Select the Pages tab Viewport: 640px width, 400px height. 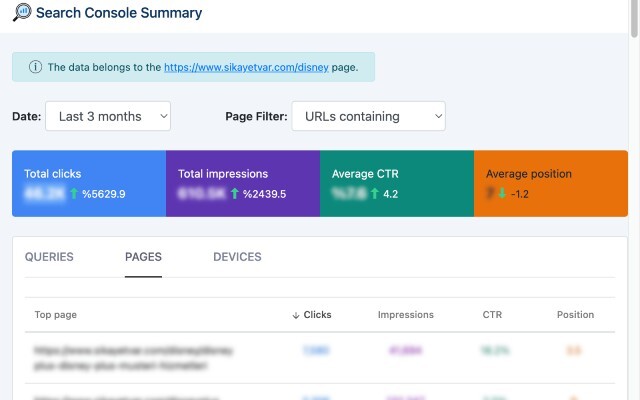(143, 257)
